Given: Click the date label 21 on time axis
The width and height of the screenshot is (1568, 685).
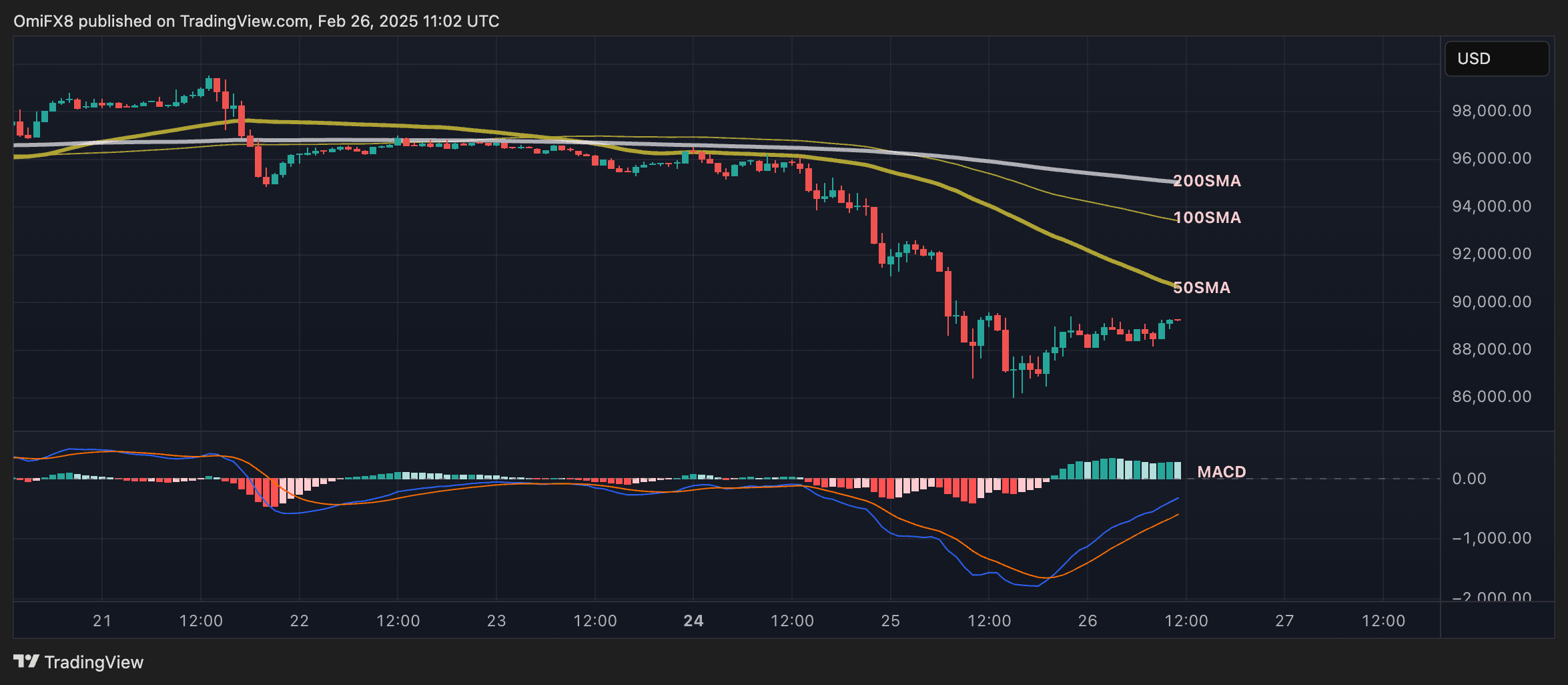Looking at the screenshot, I should click(102, 621).
